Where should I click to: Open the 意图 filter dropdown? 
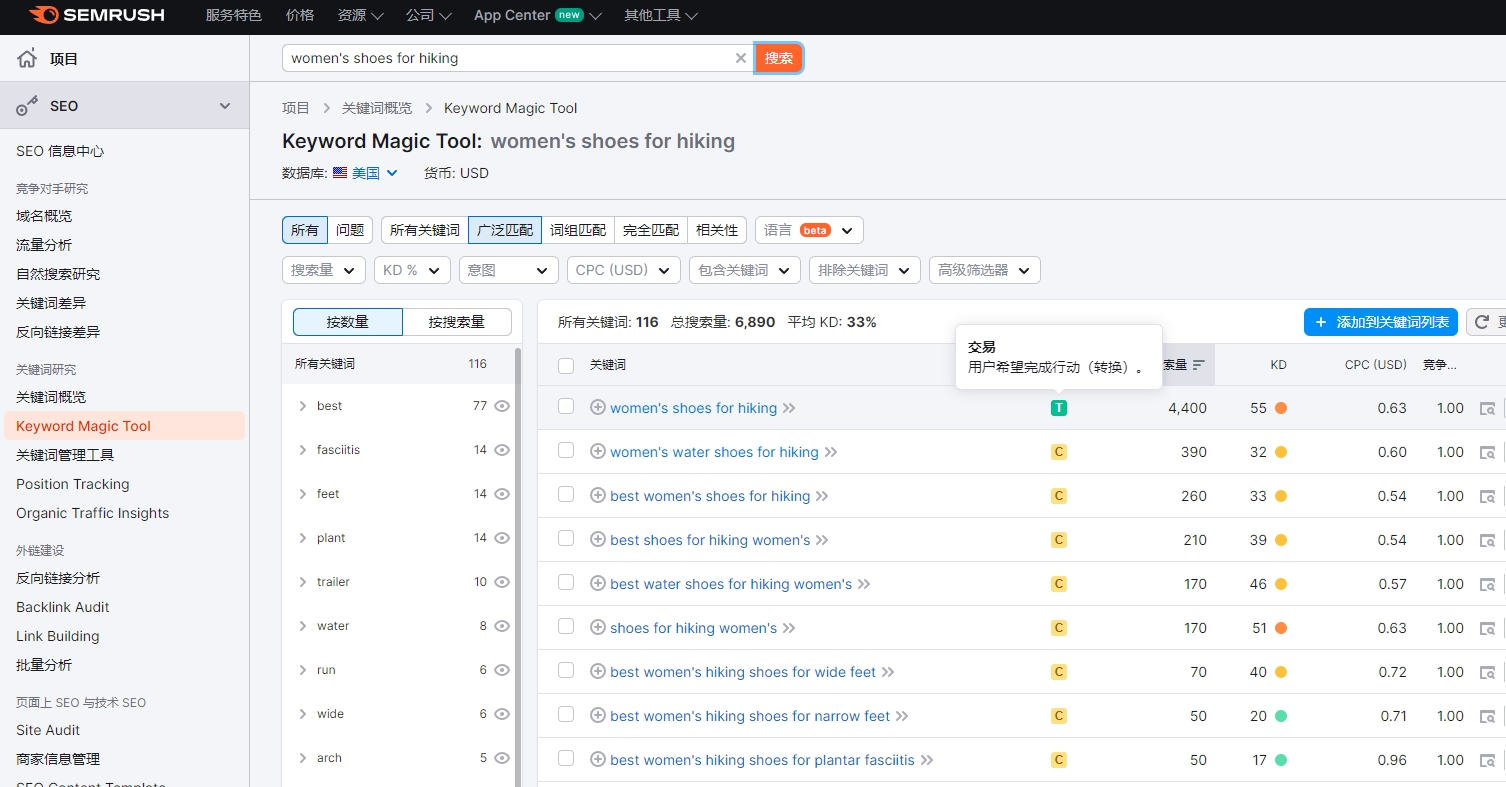509,270
